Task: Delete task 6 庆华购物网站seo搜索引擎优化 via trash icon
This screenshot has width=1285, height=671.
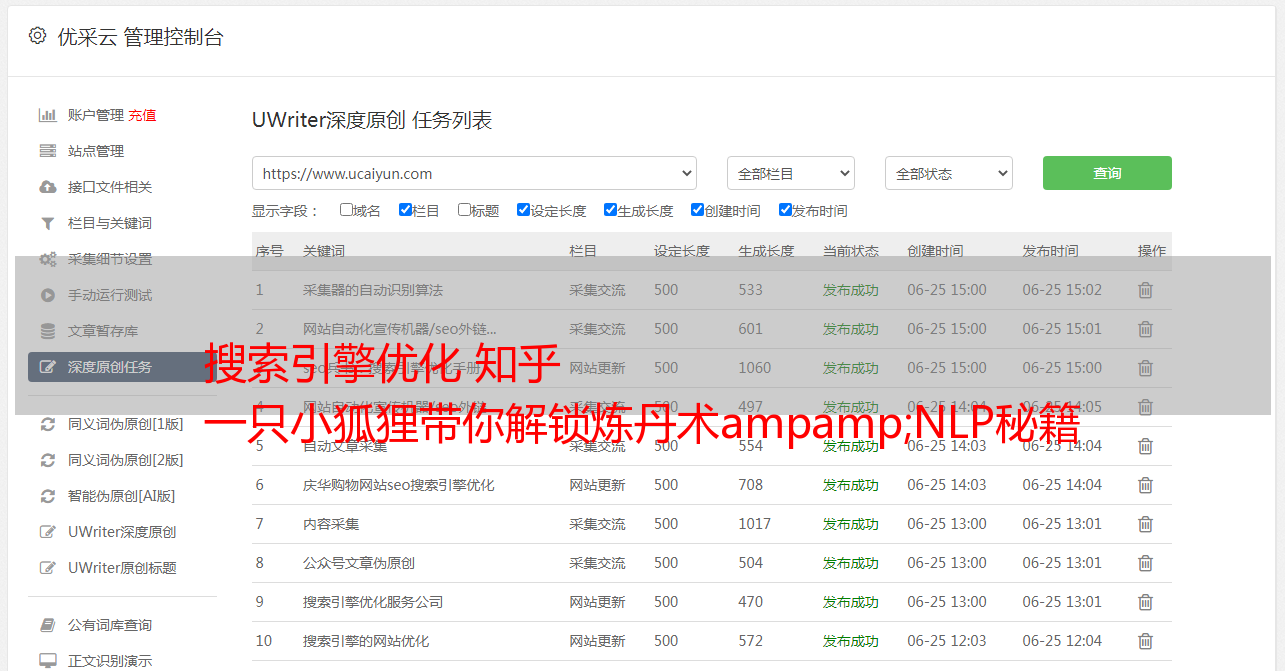Action: coord(1145,485)
